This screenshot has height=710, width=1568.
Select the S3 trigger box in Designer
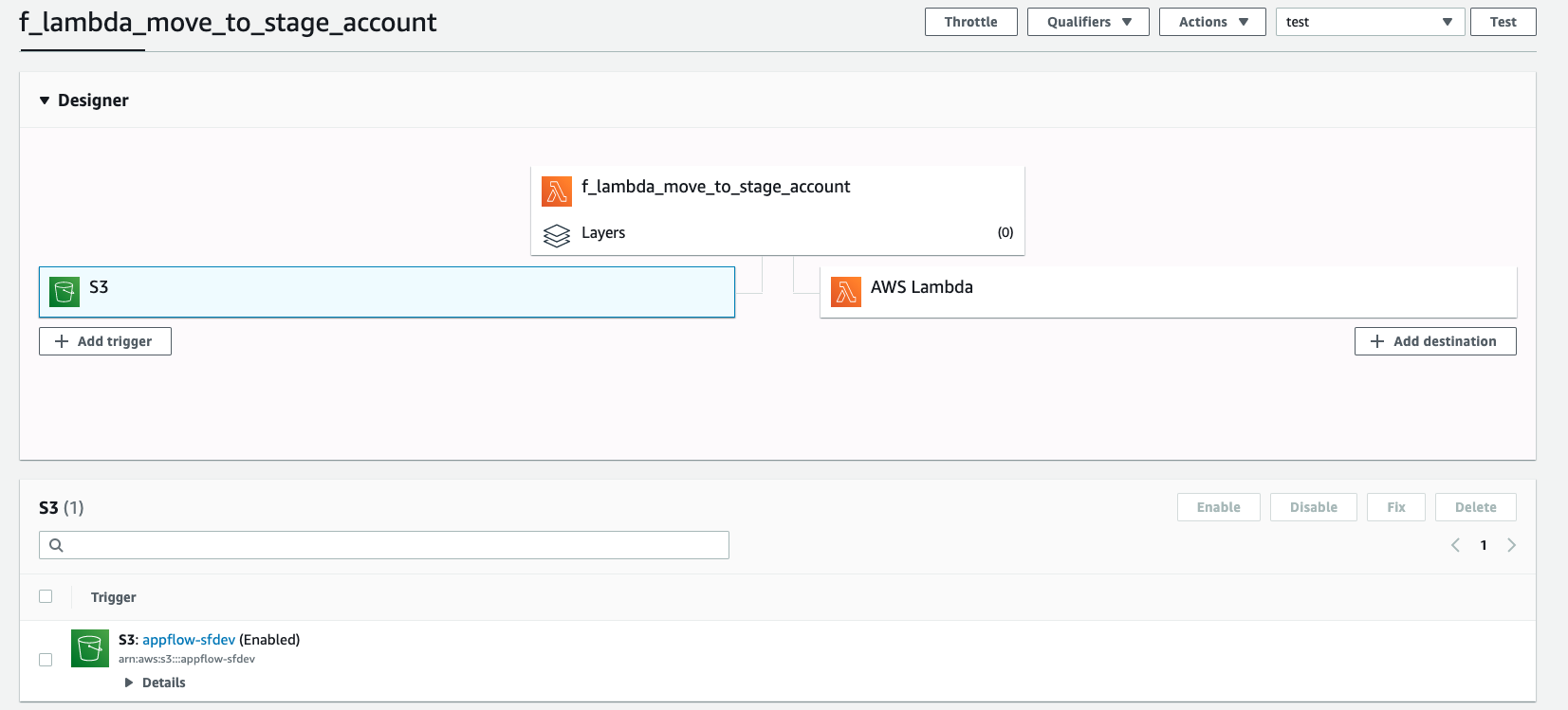pos(387,292)
